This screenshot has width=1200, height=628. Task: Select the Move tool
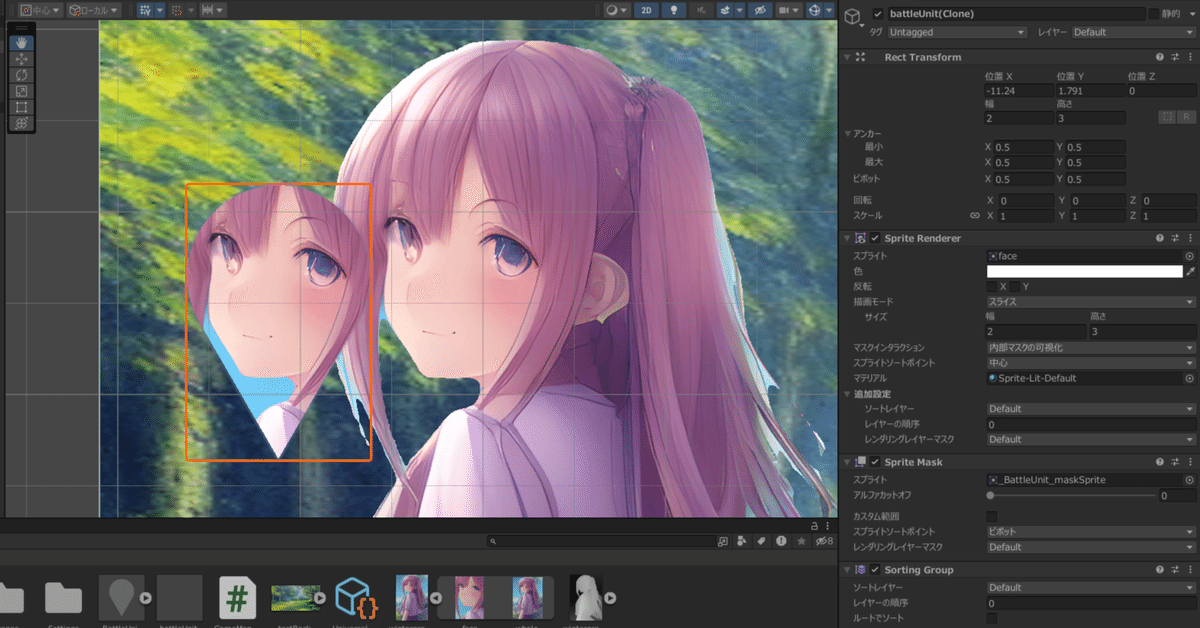21,59
